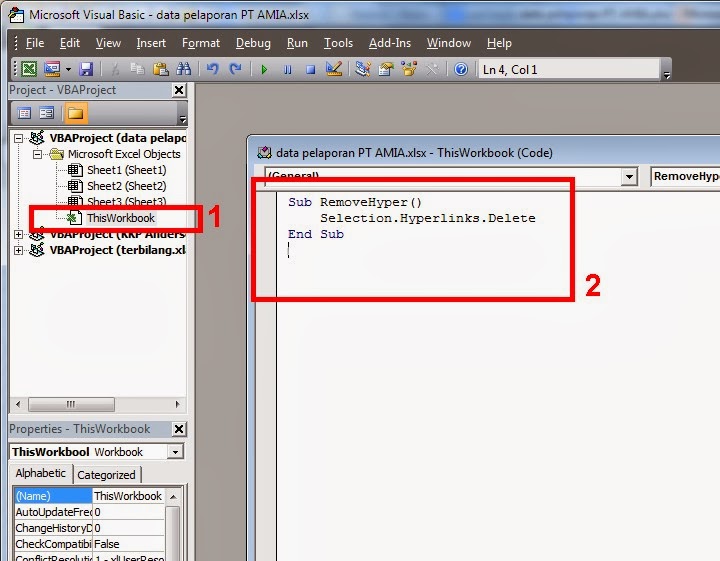Save the workbook with the floppy icon
This screenshot has width=720, height=561.
click(86, 69)
